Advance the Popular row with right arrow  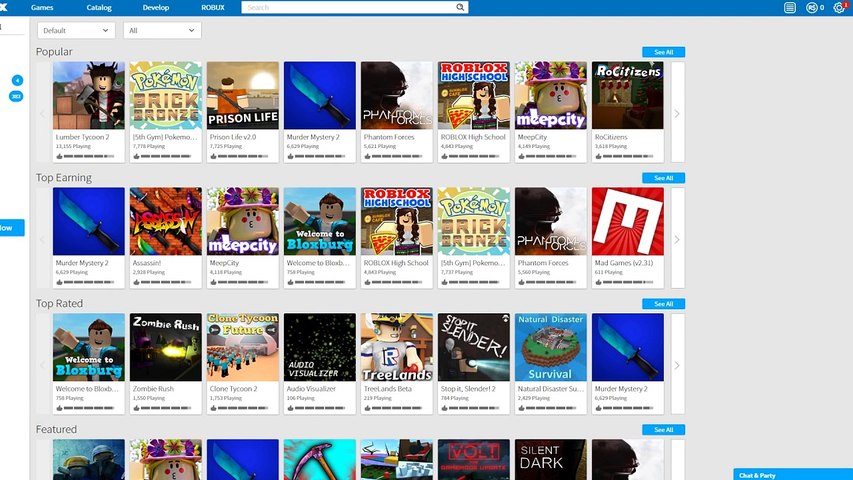677,113
